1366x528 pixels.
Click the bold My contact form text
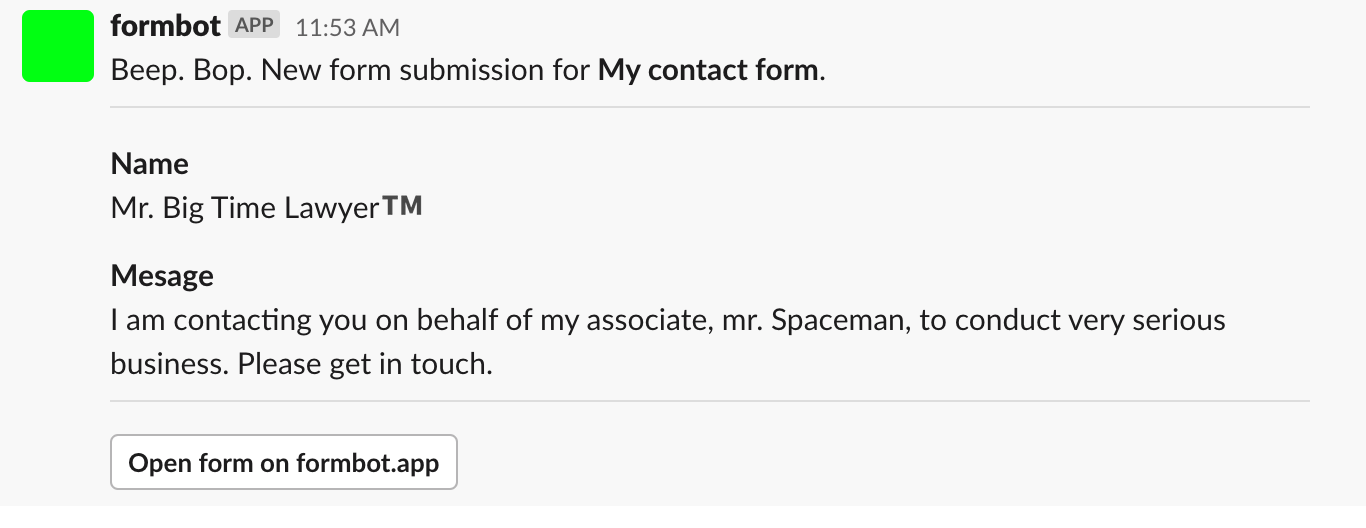(708, 71)
